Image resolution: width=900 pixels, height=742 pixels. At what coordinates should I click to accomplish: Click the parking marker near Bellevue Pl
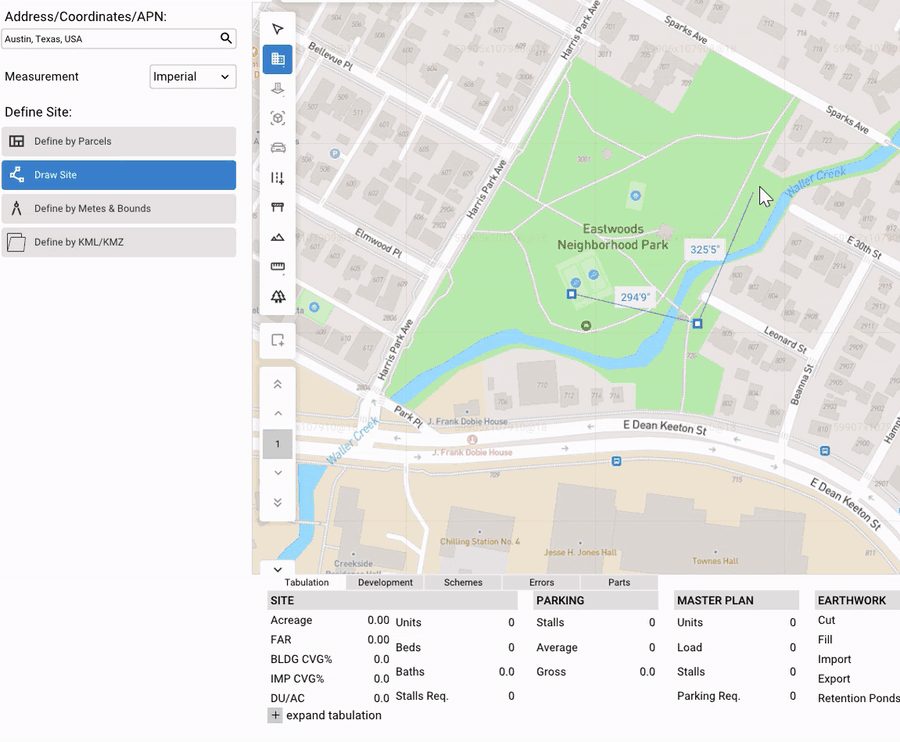click(335, 153)
